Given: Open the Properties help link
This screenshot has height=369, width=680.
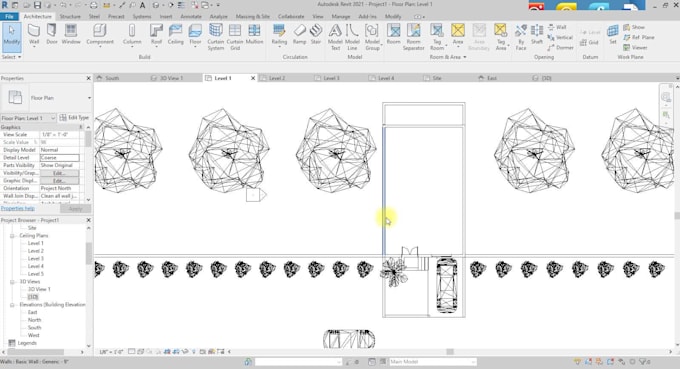Looking at the screenshot, I should pos(17,209).
